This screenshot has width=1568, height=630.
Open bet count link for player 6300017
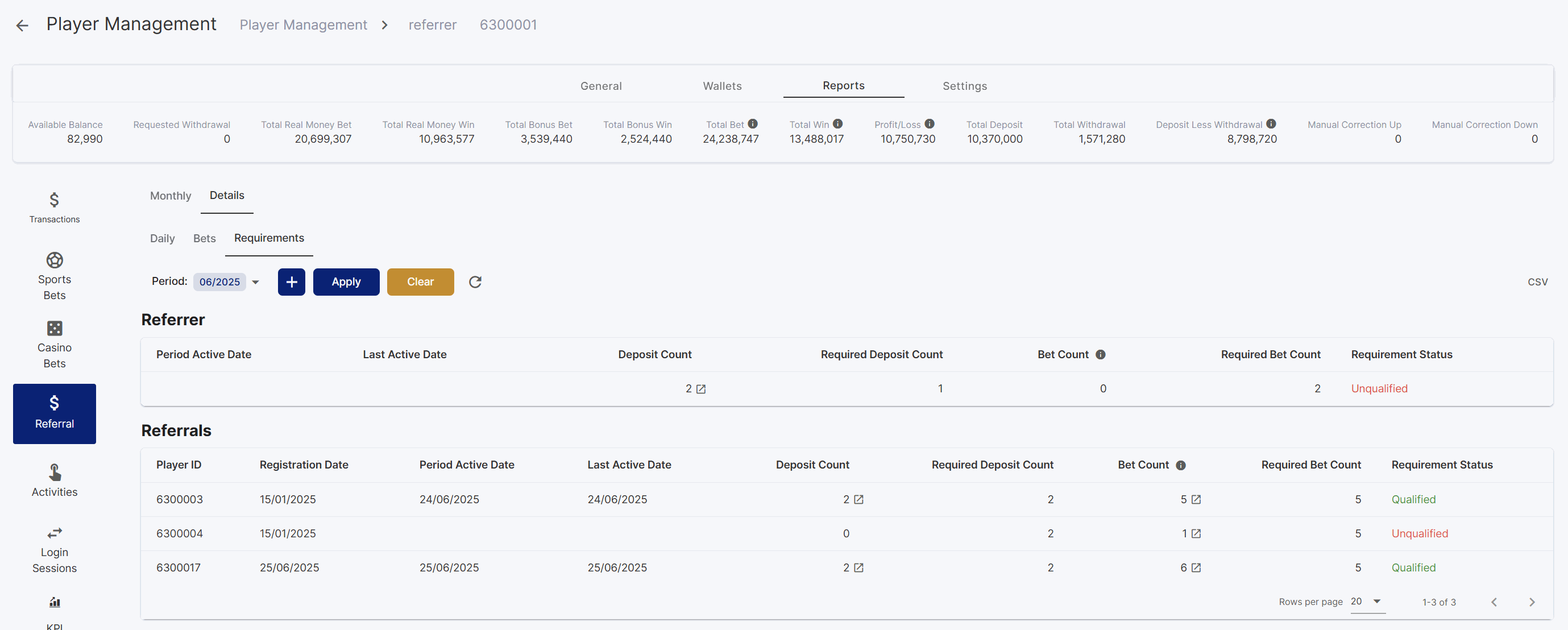click(x=1196, y=568)
